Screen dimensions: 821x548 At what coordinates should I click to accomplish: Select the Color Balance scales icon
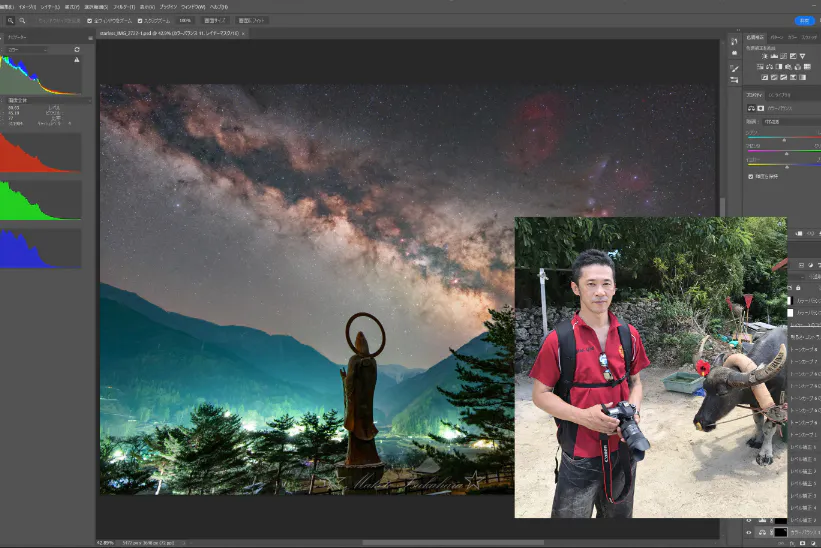pos(769,67)
